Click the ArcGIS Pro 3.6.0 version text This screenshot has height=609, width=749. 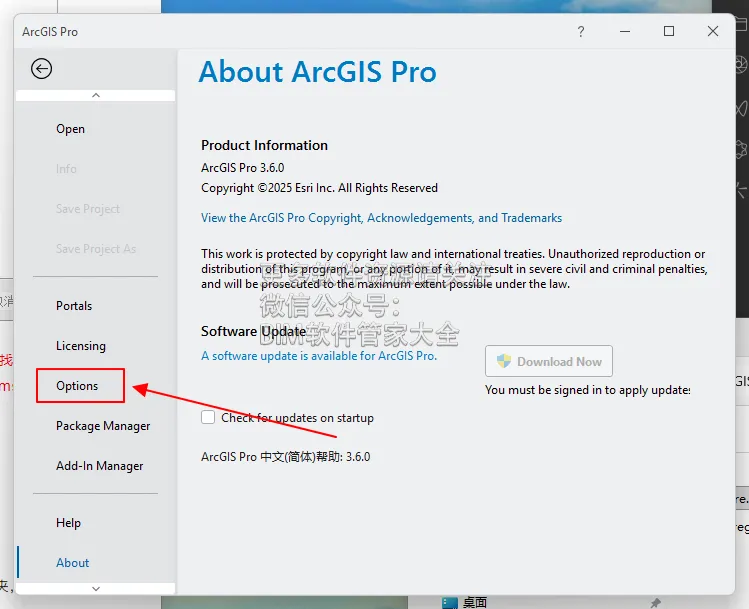point(243,168)
